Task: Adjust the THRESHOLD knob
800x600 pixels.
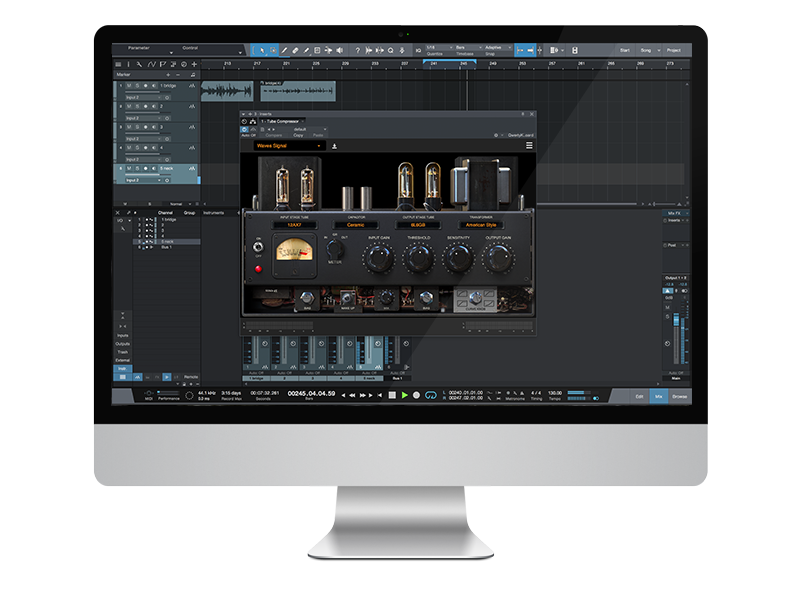Action: pos(419,258)
